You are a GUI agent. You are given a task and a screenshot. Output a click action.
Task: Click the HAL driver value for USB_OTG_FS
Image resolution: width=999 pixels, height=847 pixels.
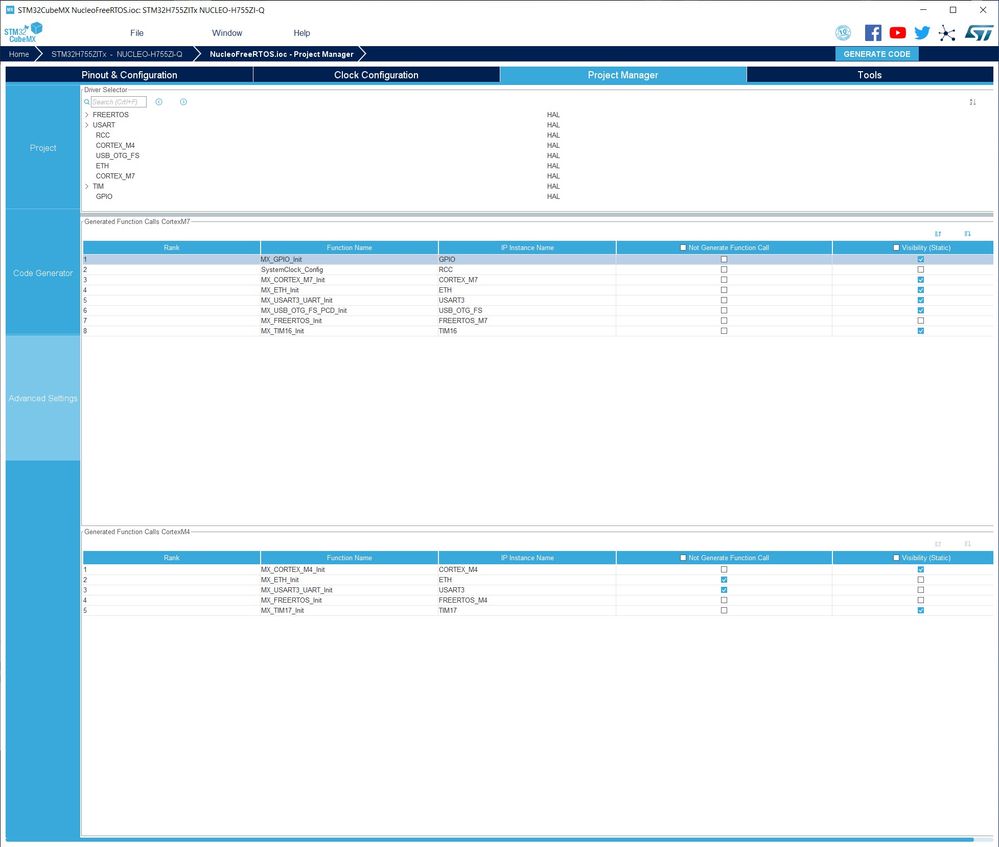[x=553, y=156]
